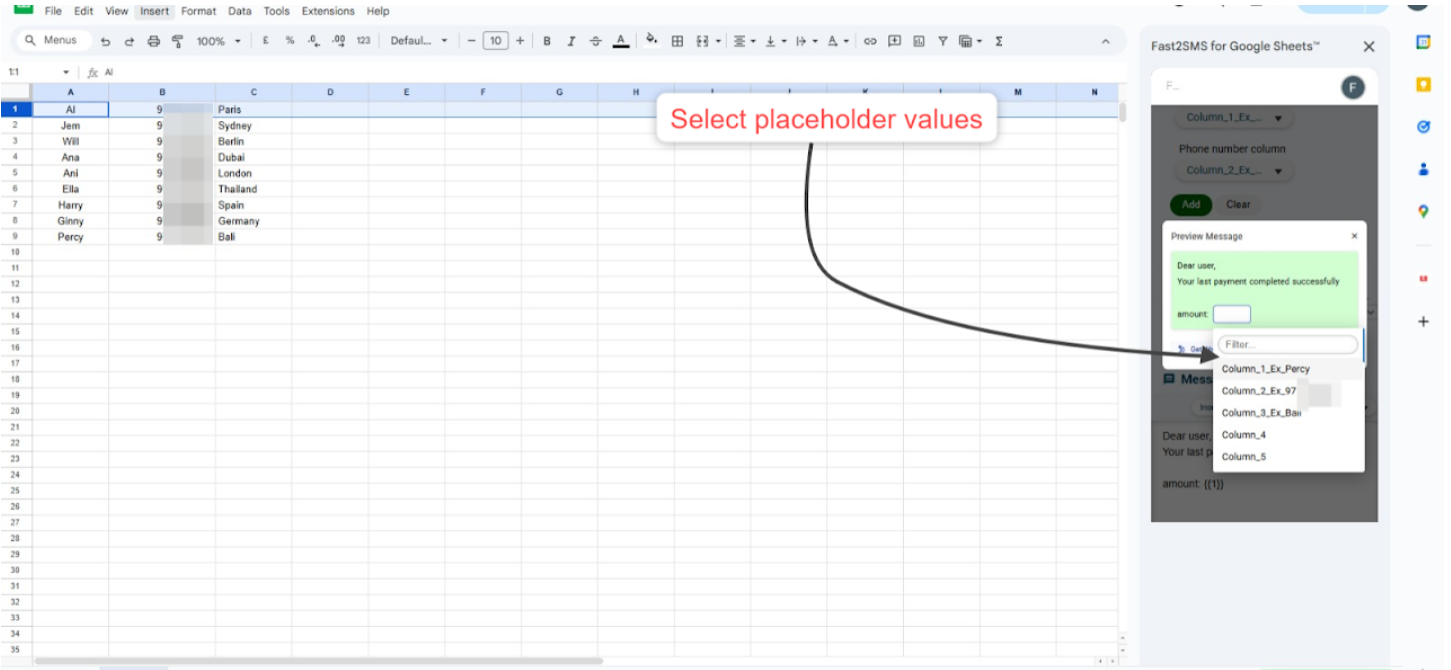Click the Undo arrow in the toolbar

tap(105, 41)
